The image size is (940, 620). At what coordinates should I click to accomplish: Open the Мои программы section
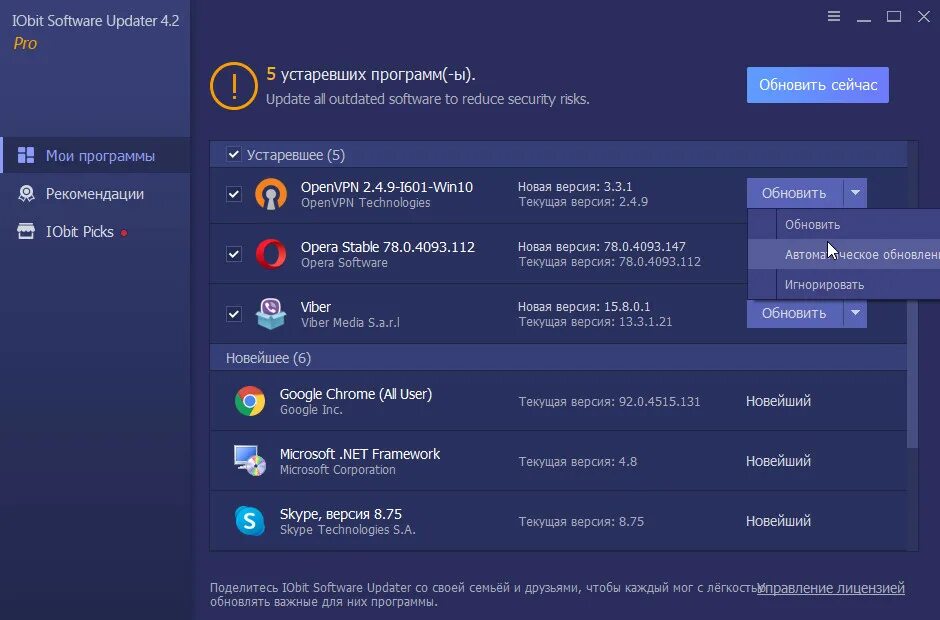96,155
